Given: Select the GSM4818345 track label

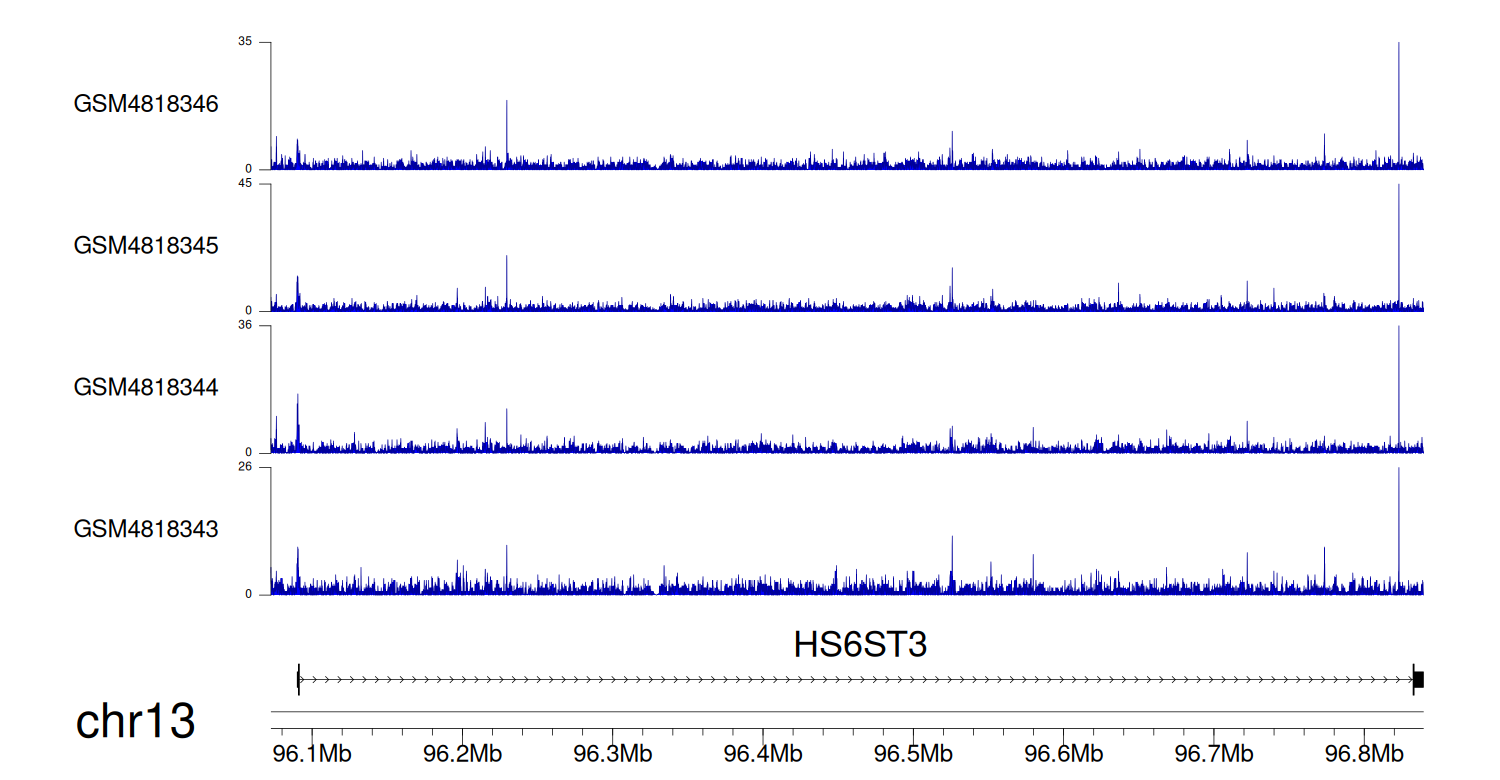Looking at the screenshot, I should pos(146,246).
